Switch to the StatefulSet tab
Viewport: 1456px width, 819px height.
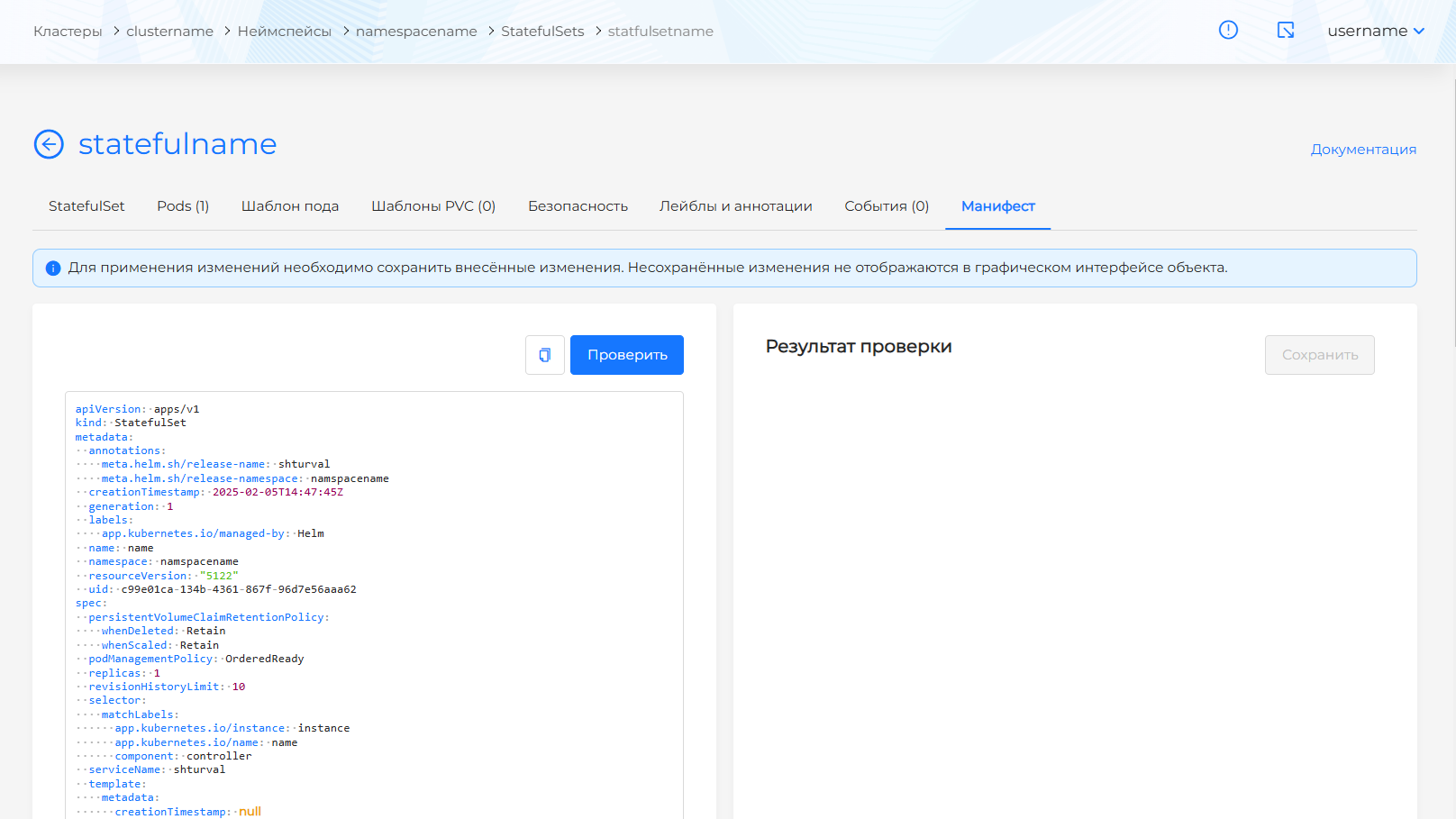86,206
